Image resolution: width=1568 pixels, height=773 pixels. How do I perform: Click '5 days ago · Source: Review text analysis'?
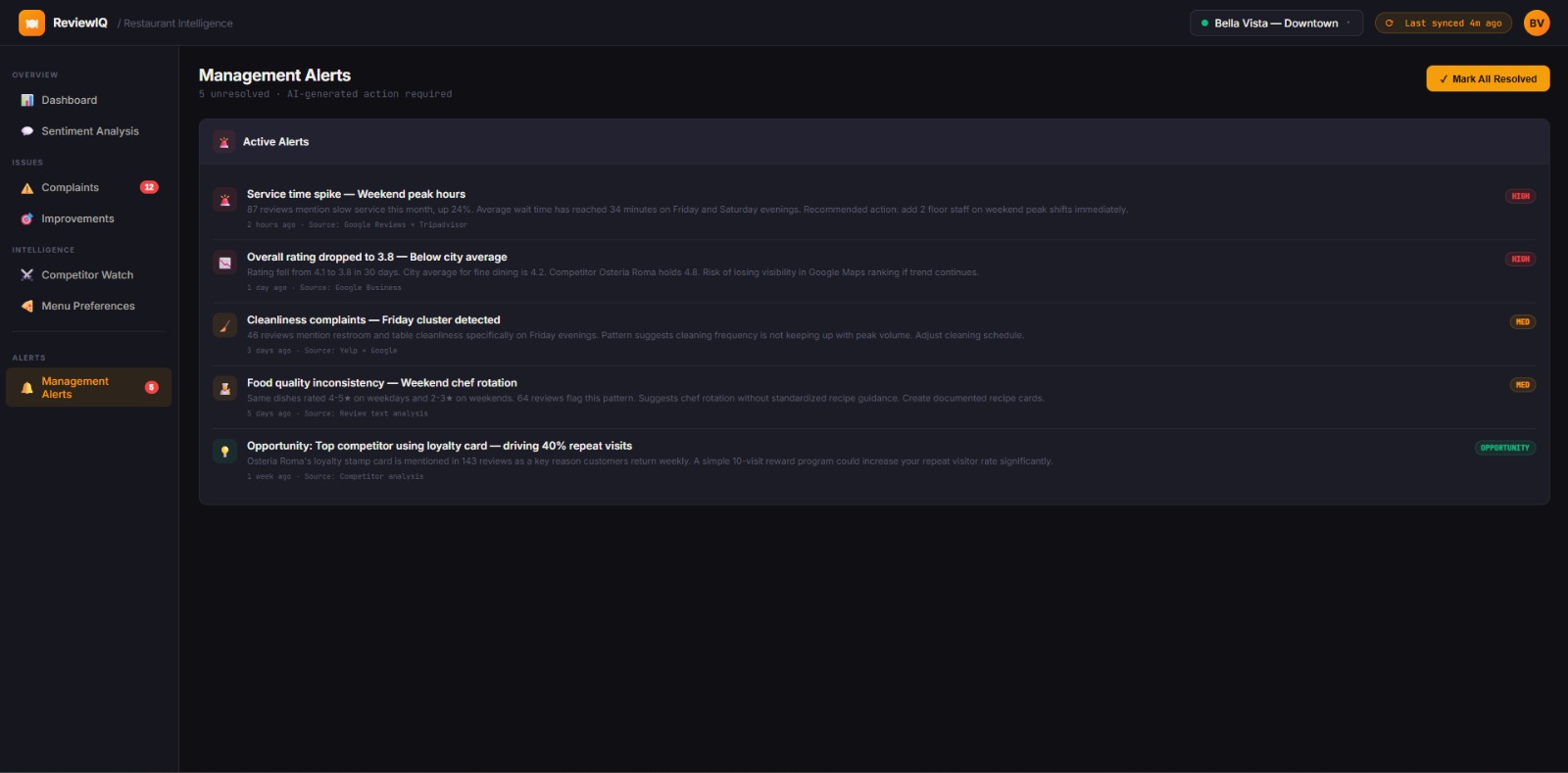[337, 413]
